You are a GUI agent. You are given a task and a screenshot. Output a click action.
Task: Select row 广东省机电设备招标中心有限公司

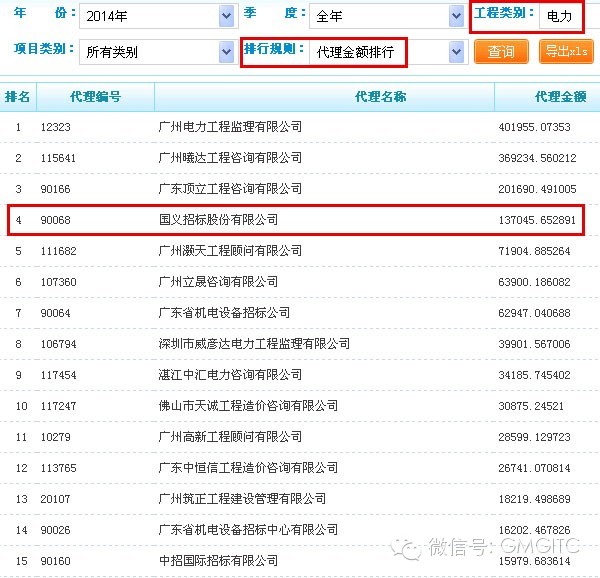coord(300,530)
